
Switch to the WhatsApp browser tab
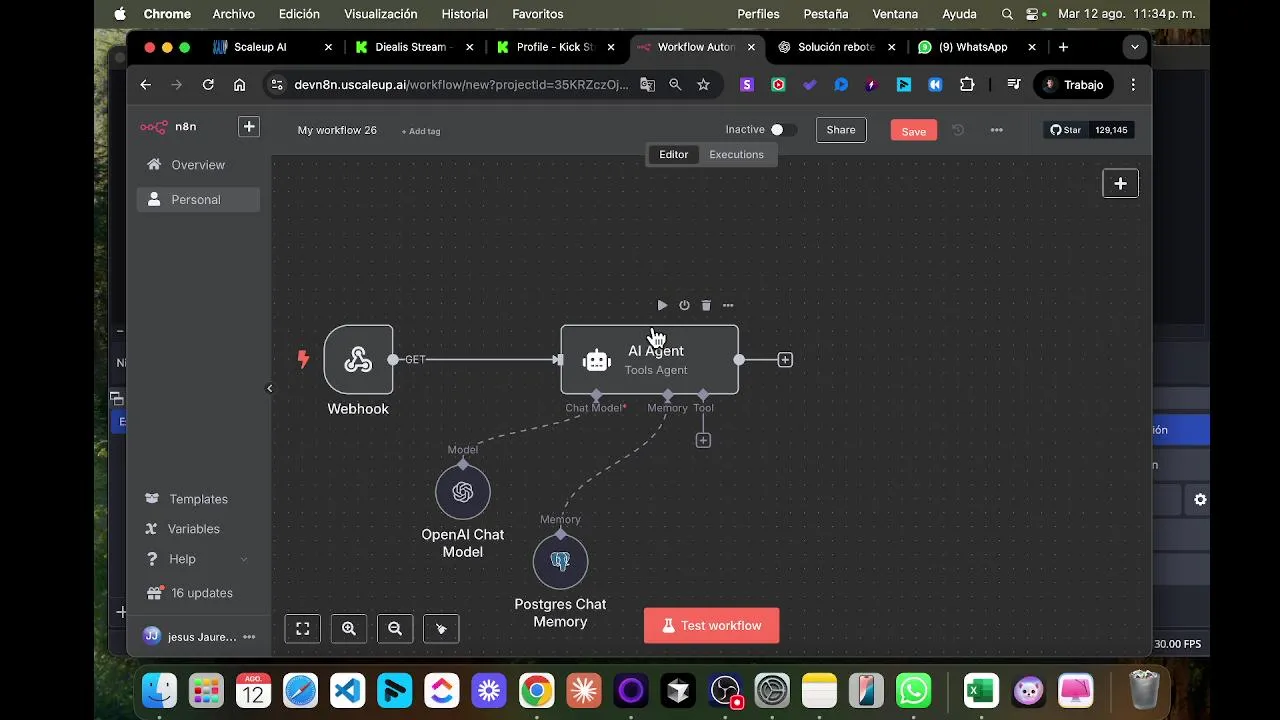pyautogui.click(x=974, y=47)
